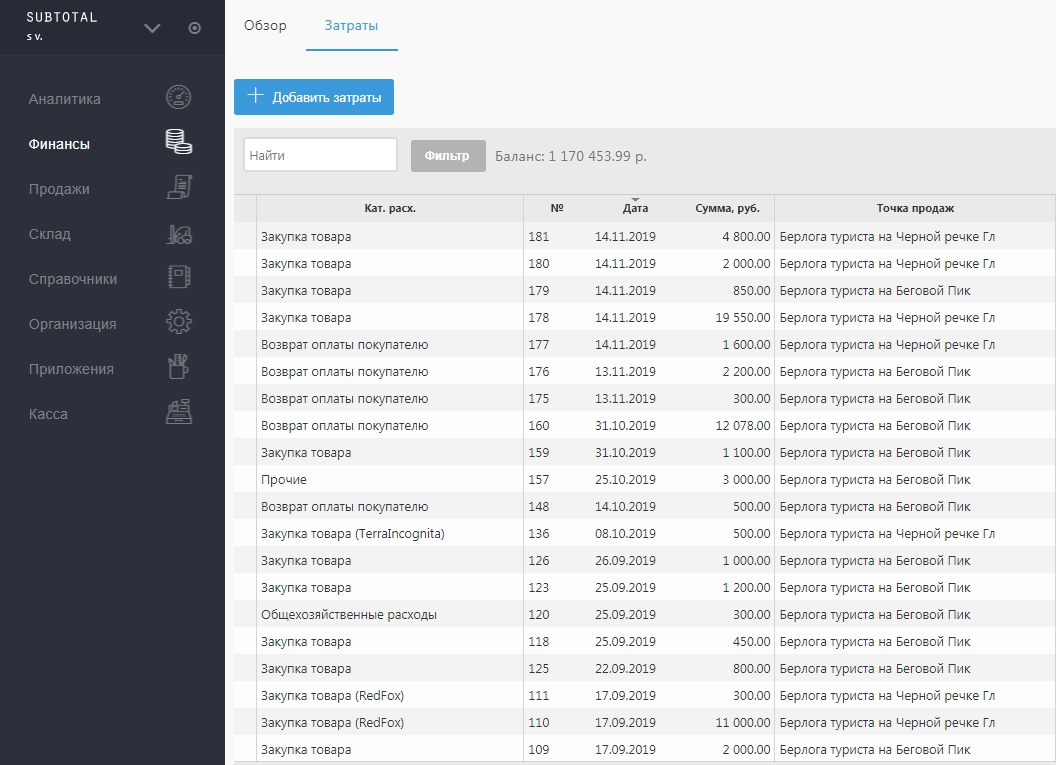
Task: Select the Finances coins icon
Action: (x=178, y=142)
